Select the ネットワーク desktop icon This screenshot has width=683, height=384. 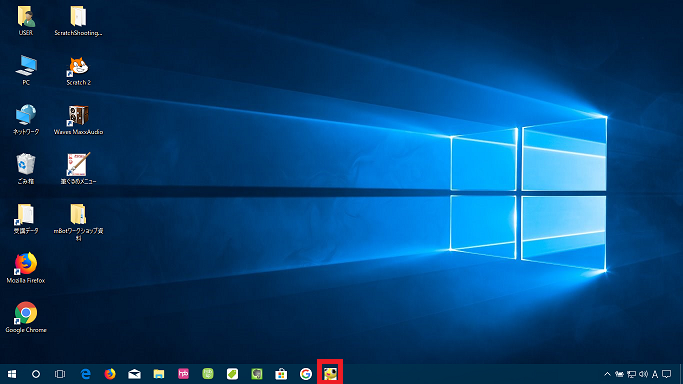pyautogui.click(x=26, y=119)
